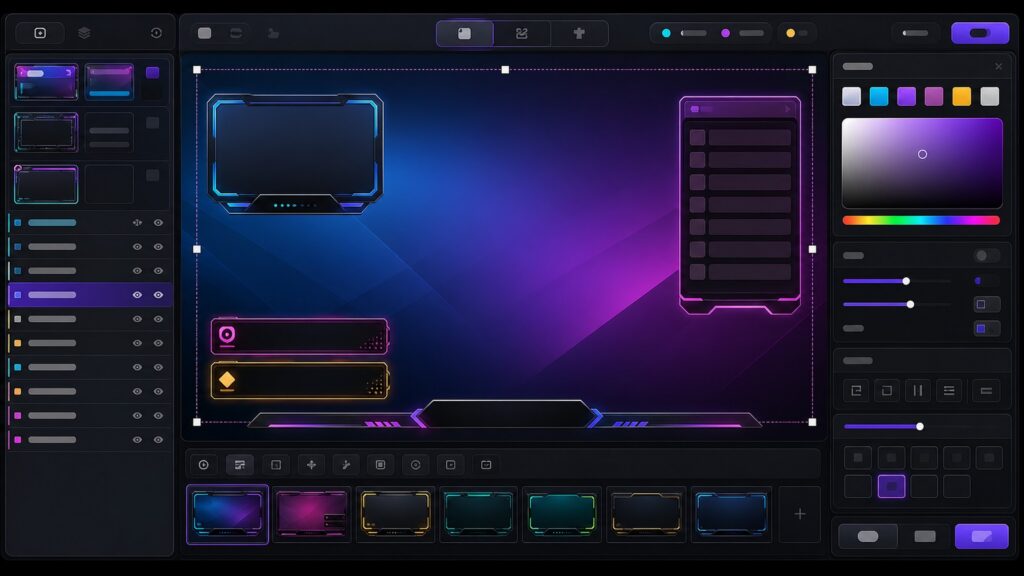Screen dimensions: 1024x576
Task: Select the highlighted purple layer row
Action: [x=90, y=295]
